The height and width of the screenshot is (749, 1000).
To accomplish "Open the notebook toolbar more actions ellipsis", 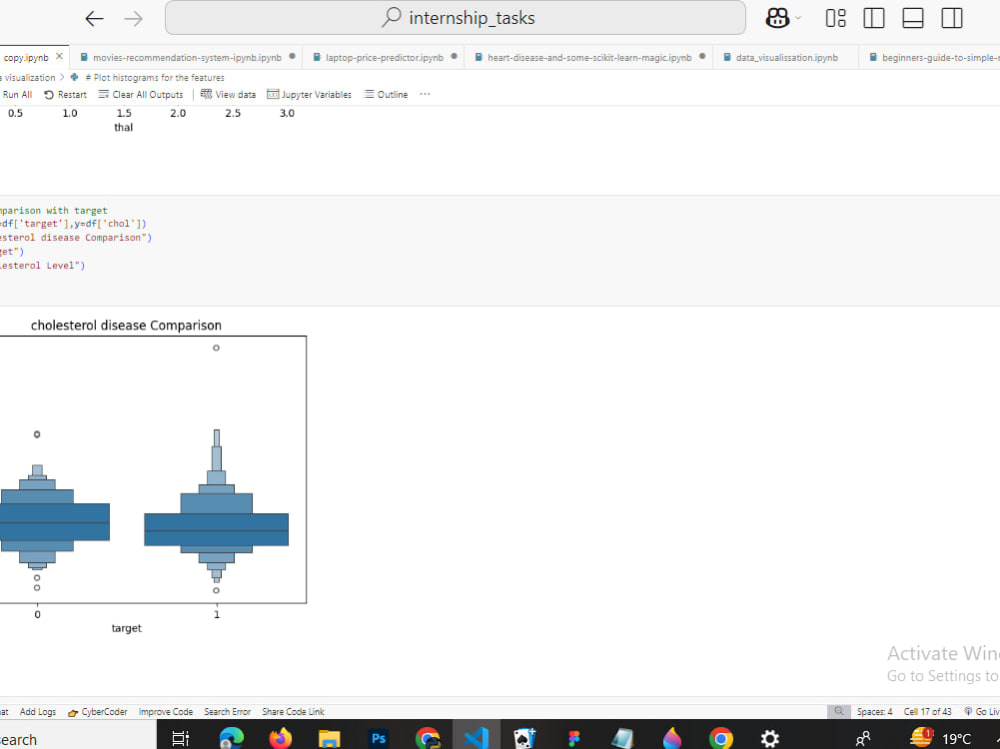I will 425,94.
